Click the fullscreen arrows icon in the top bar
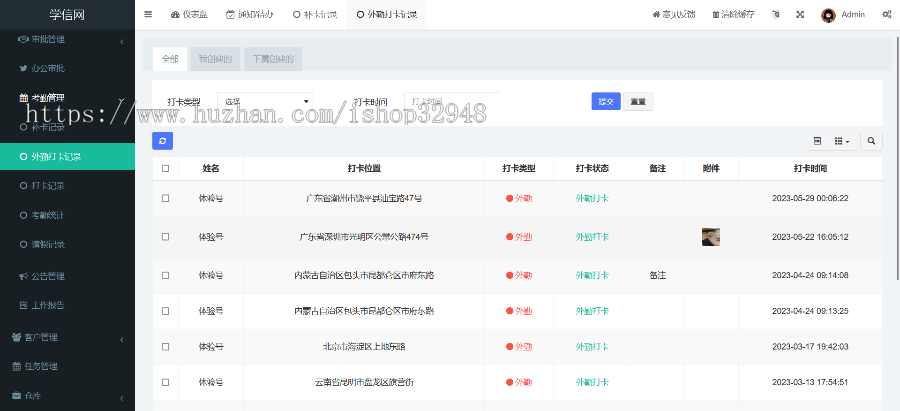Image resolution: width=900 pixels, height=411 pixels. tap(800, 15)
